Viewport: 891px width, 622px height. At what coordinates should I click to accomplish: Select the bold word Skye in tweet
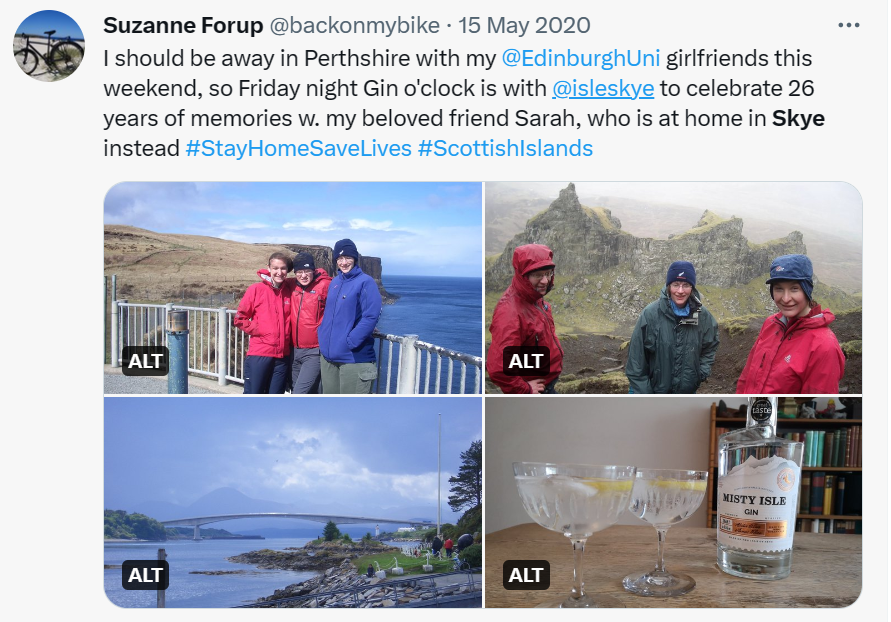(798, 119)
